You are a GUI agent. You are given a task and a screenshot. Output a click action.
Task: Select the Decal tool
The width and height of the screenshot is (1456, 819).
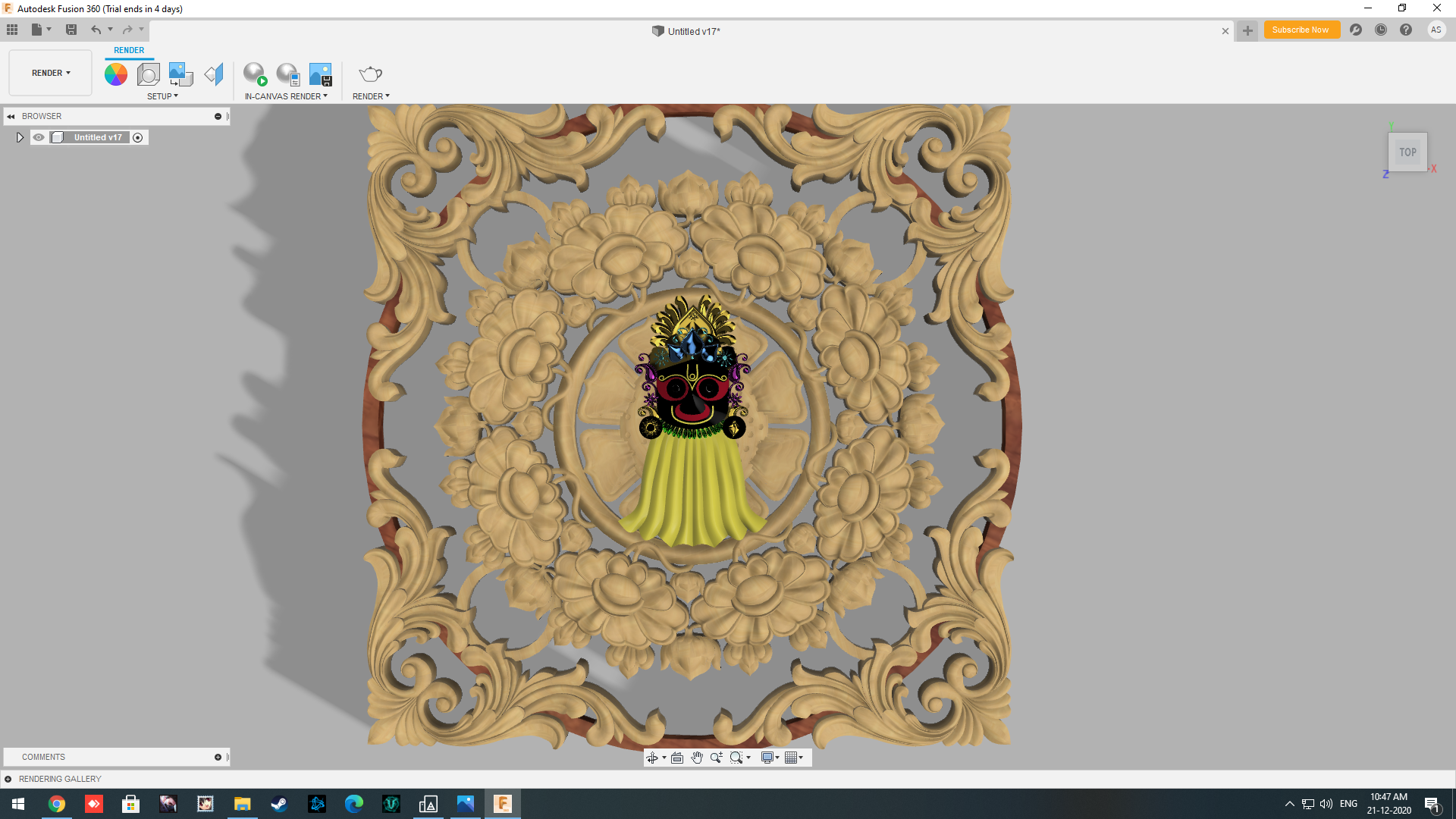[x=180, y=74]
